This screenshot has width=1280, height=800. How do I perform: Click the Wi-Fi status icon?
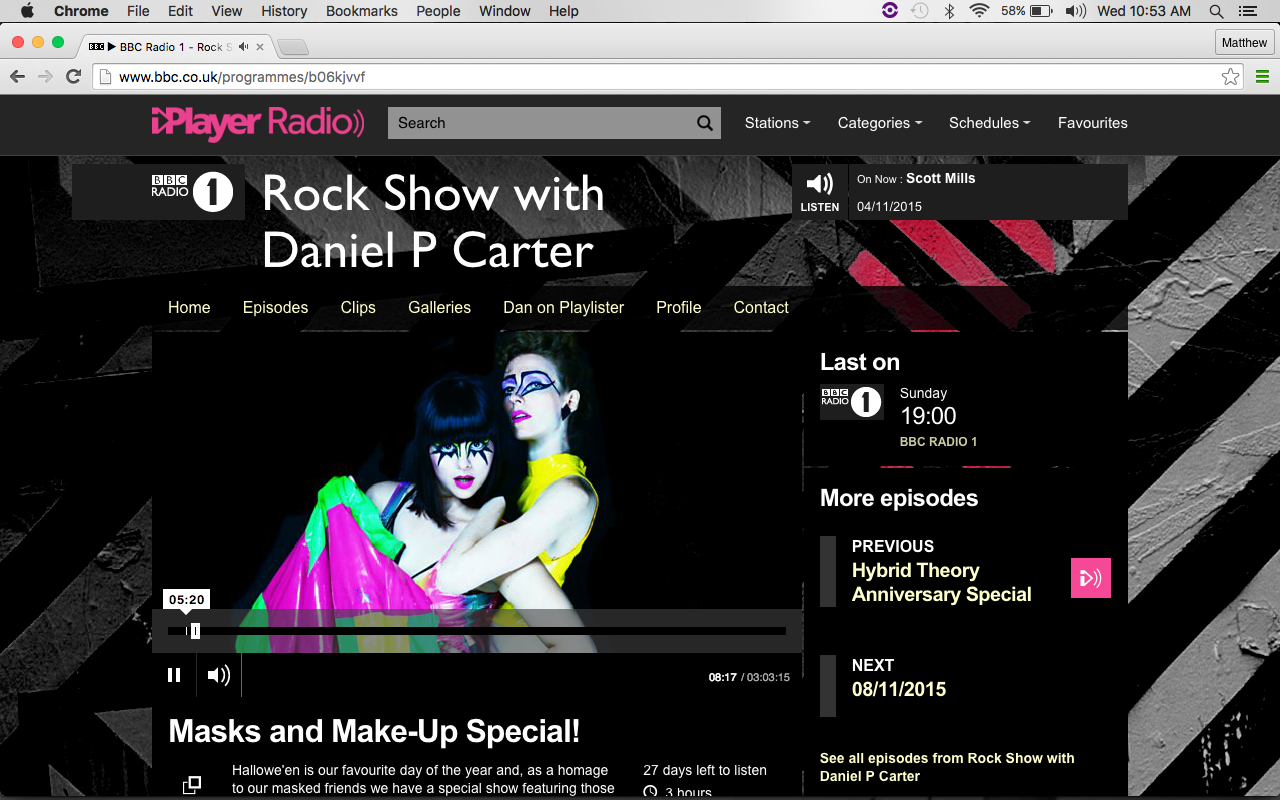pos(979,11)
